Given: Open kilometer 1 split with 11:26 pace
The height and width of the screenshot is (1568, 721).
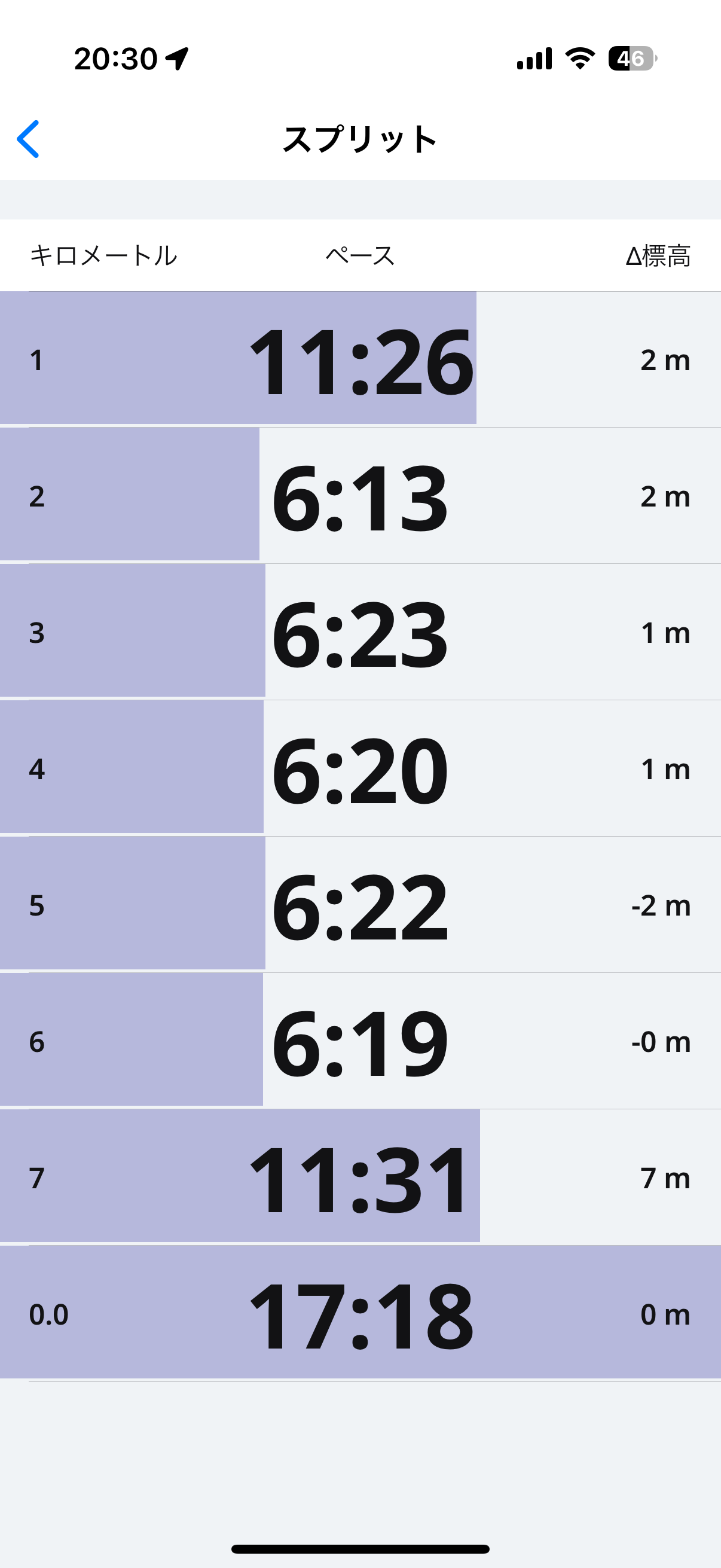Looking at the screenshot, I should [x=360, y=361].
